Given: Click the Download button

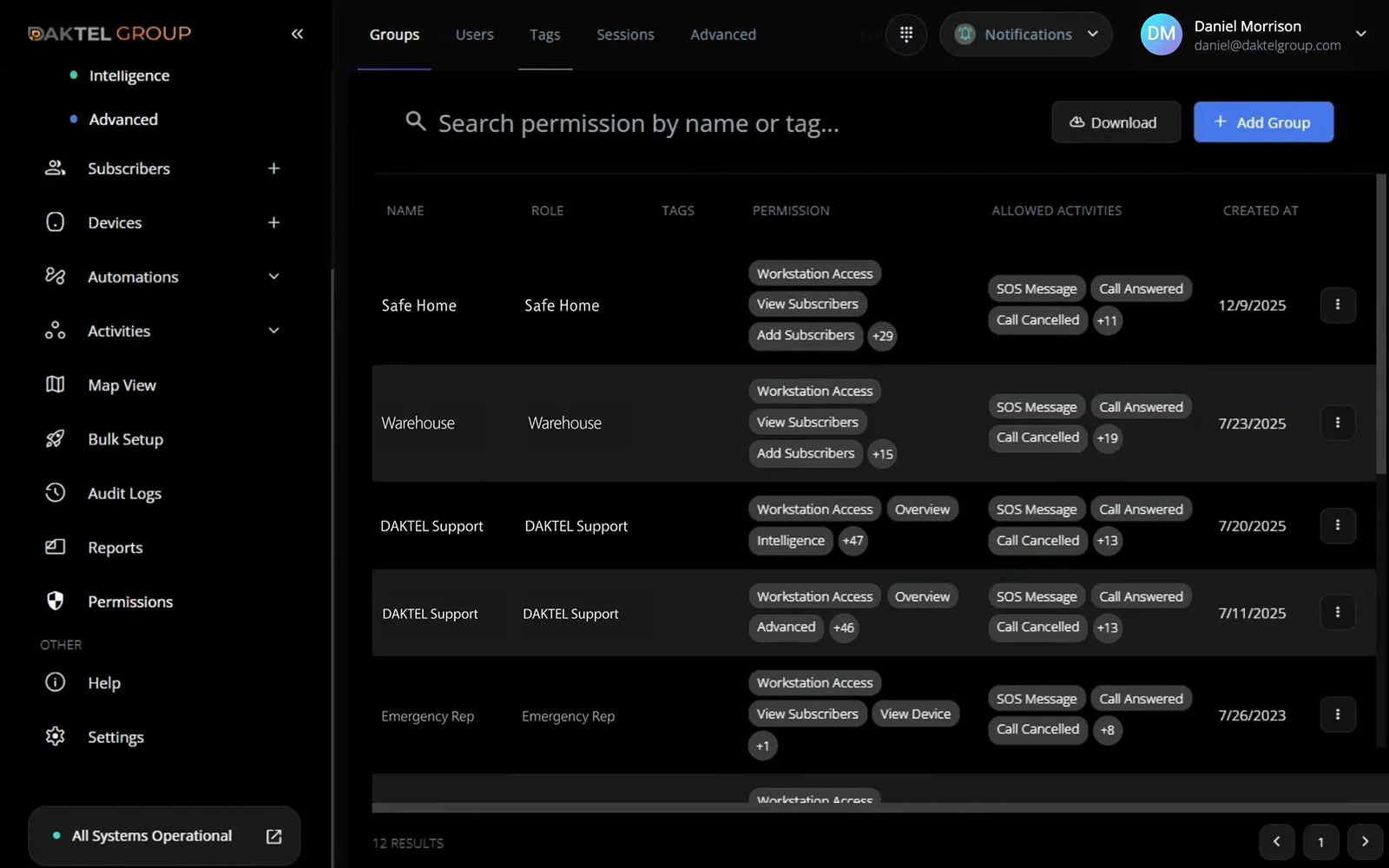Looking at the screenshot, I should pos(1116,122).
